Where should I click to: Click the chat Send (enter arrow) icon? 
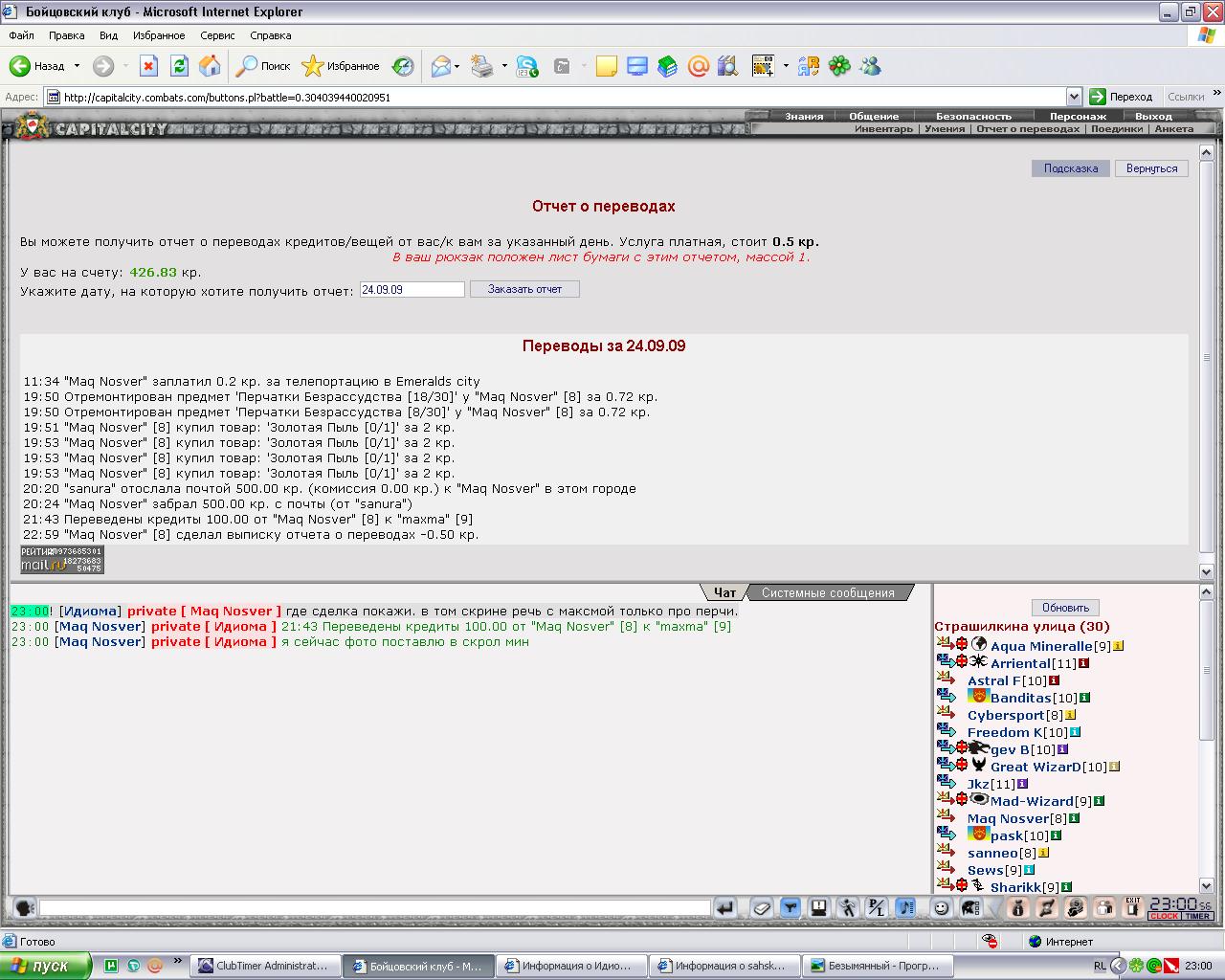[x=725, y=907]
